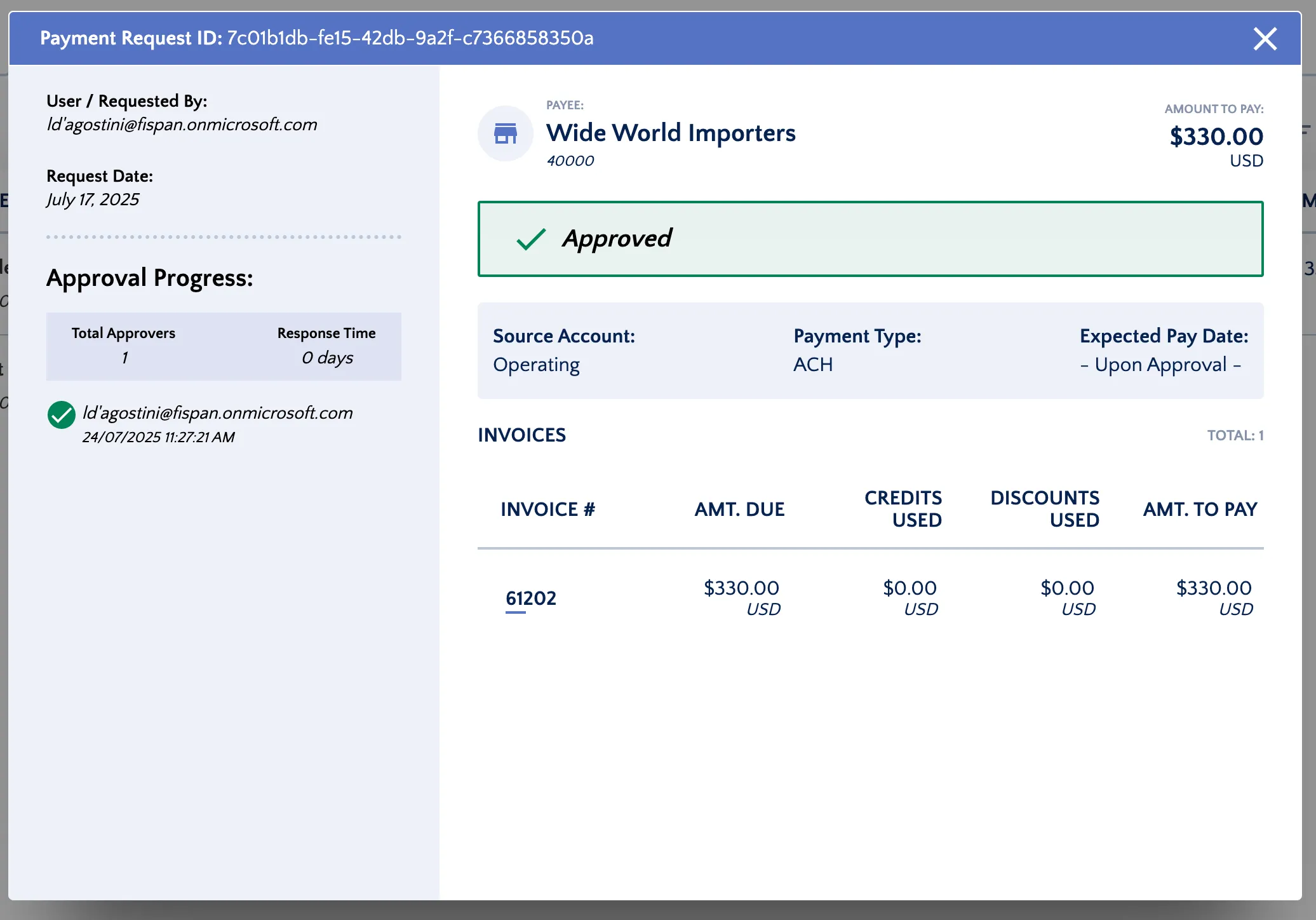Click the Approved status banner text

617,238
